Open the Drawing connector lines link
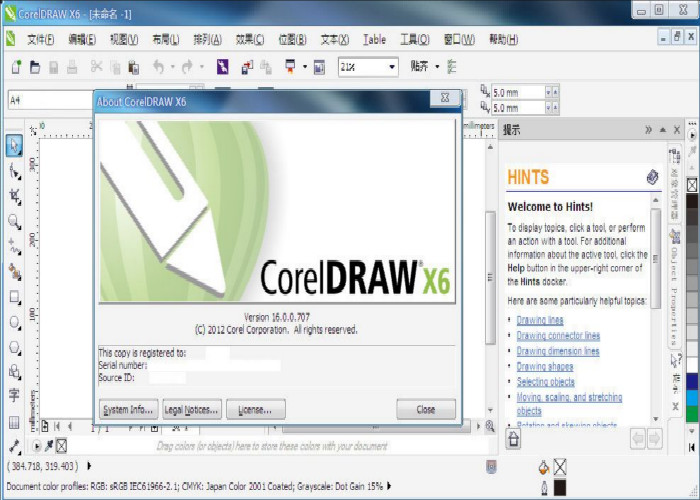Screen dimensions: 700x500 (558, 336)
